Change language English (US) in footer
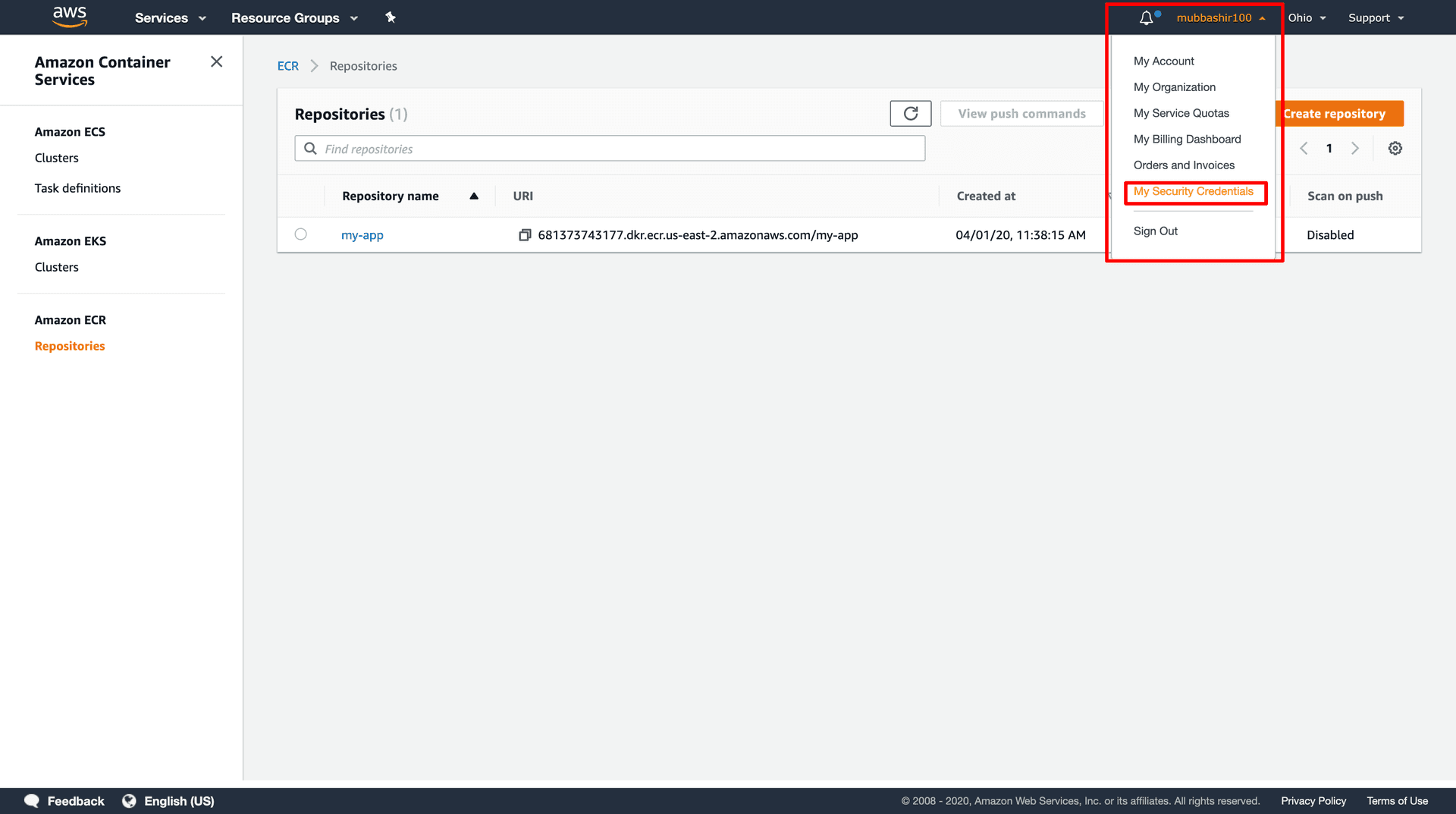 pos(179,801)
